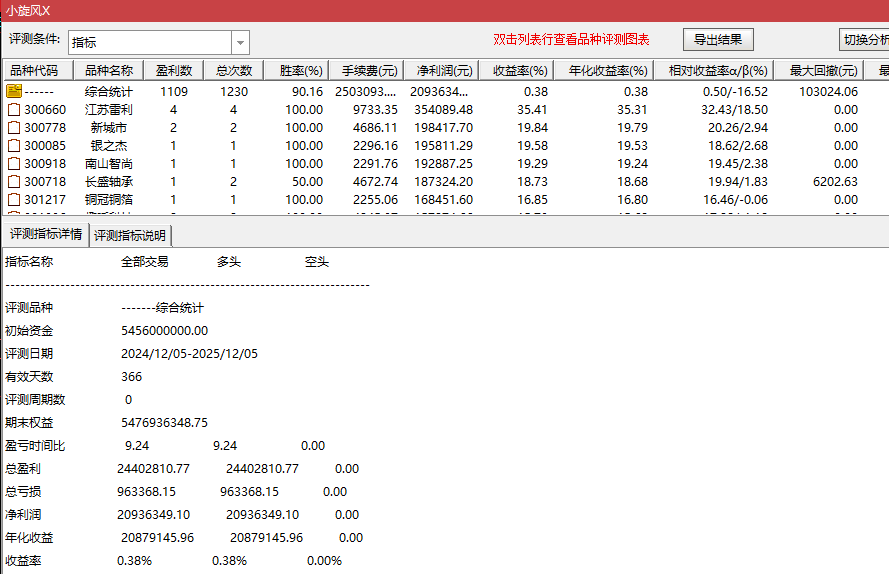889x574 pixels.
Task: Select the 铜冠铜箔 row name
Action: pyautogui.click(x=109, y=200)
